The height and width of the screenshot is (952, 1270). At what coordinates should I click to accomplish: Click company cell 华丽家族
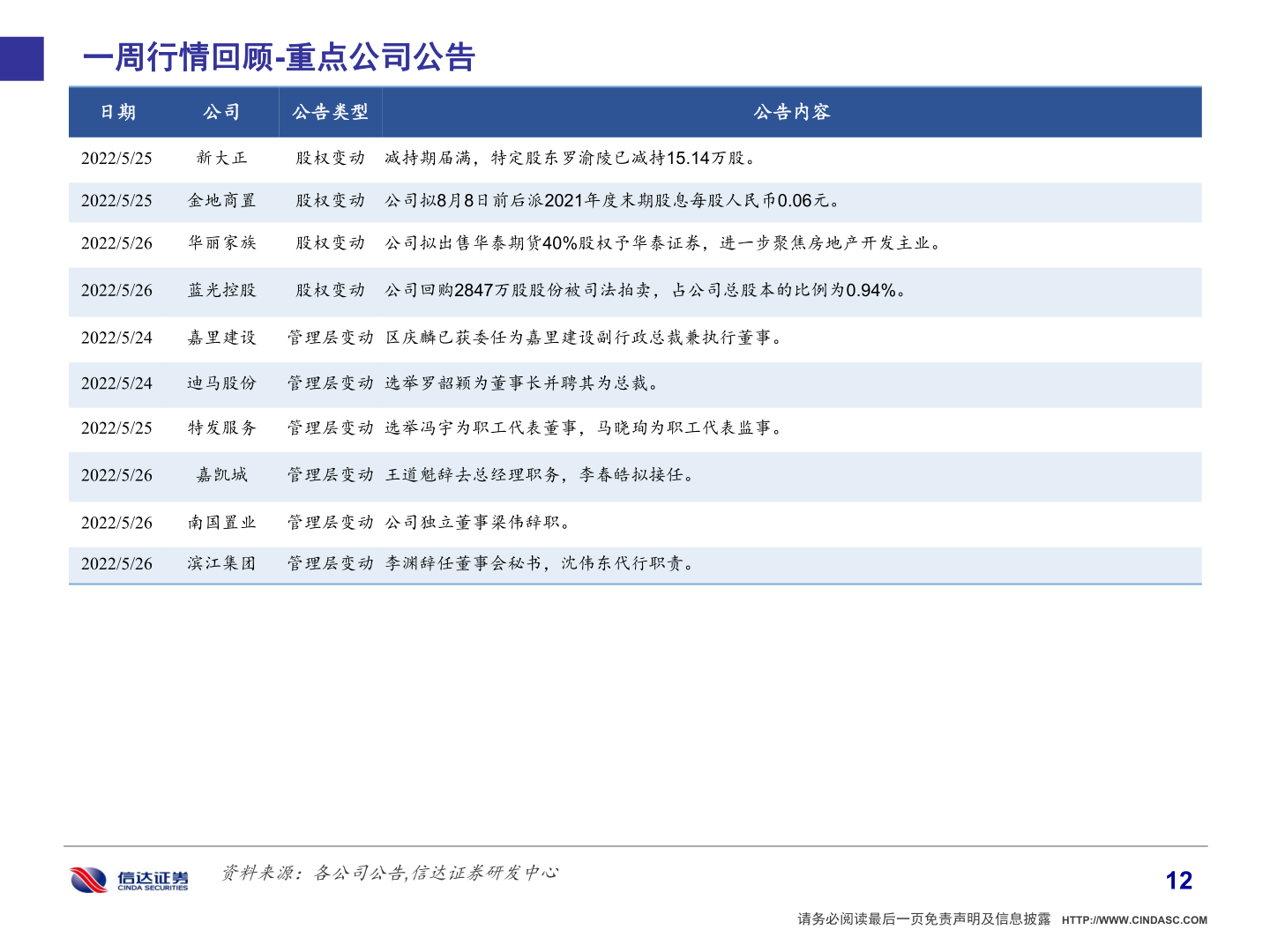tap(222, 243)
